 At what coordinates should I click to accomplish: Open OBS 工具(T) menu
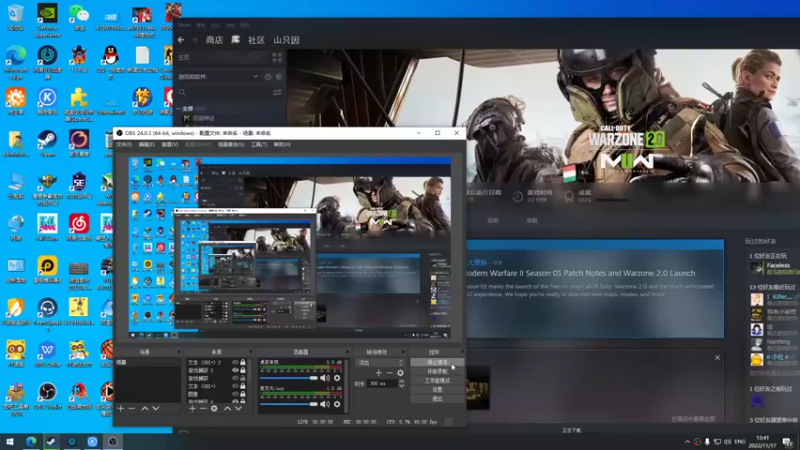point(259,145)
